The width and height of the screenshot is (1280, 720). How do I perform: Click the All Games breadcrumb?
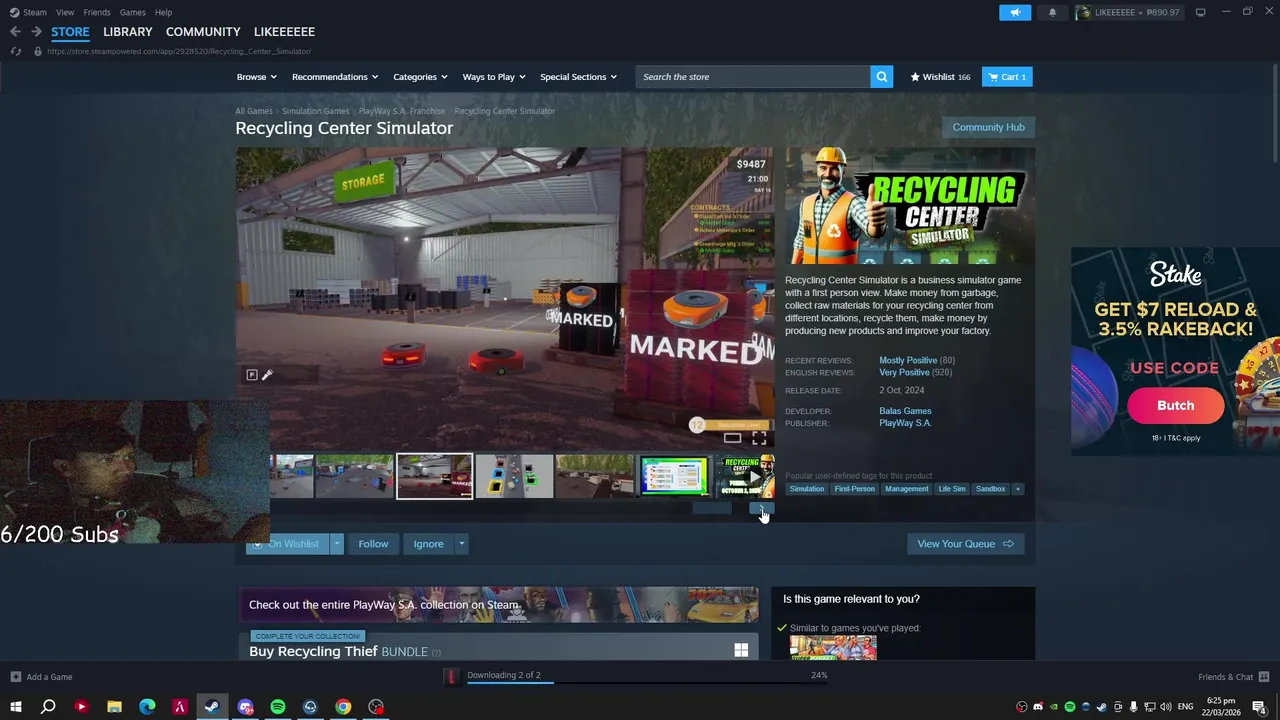[254, 111]
